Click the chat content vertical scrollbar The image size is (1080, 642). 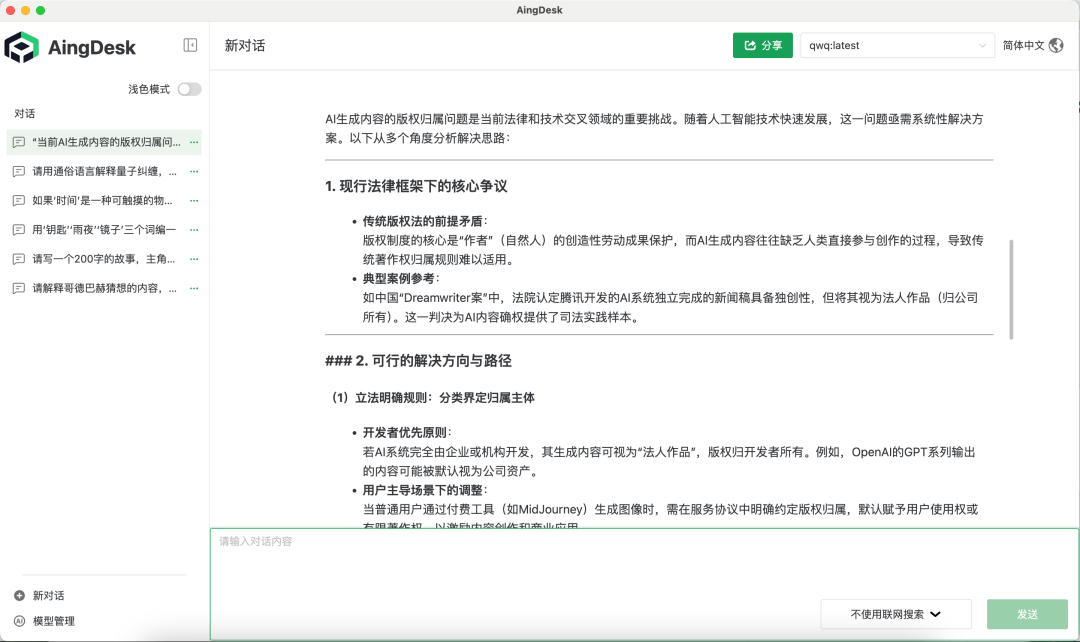coord(1011,289)
